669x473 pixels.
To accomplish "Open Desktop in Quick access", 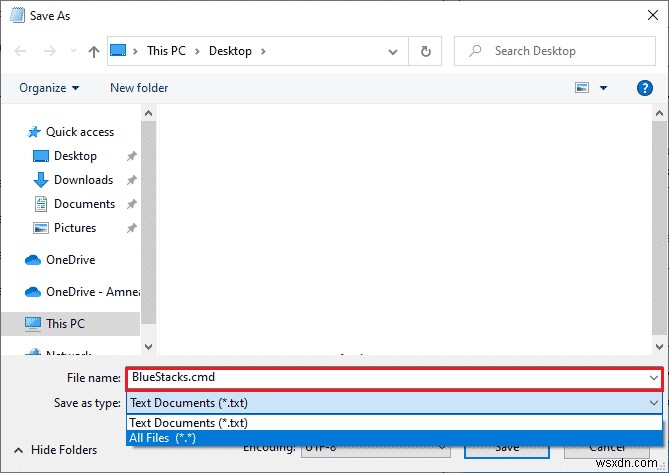I will coord(75,156).
